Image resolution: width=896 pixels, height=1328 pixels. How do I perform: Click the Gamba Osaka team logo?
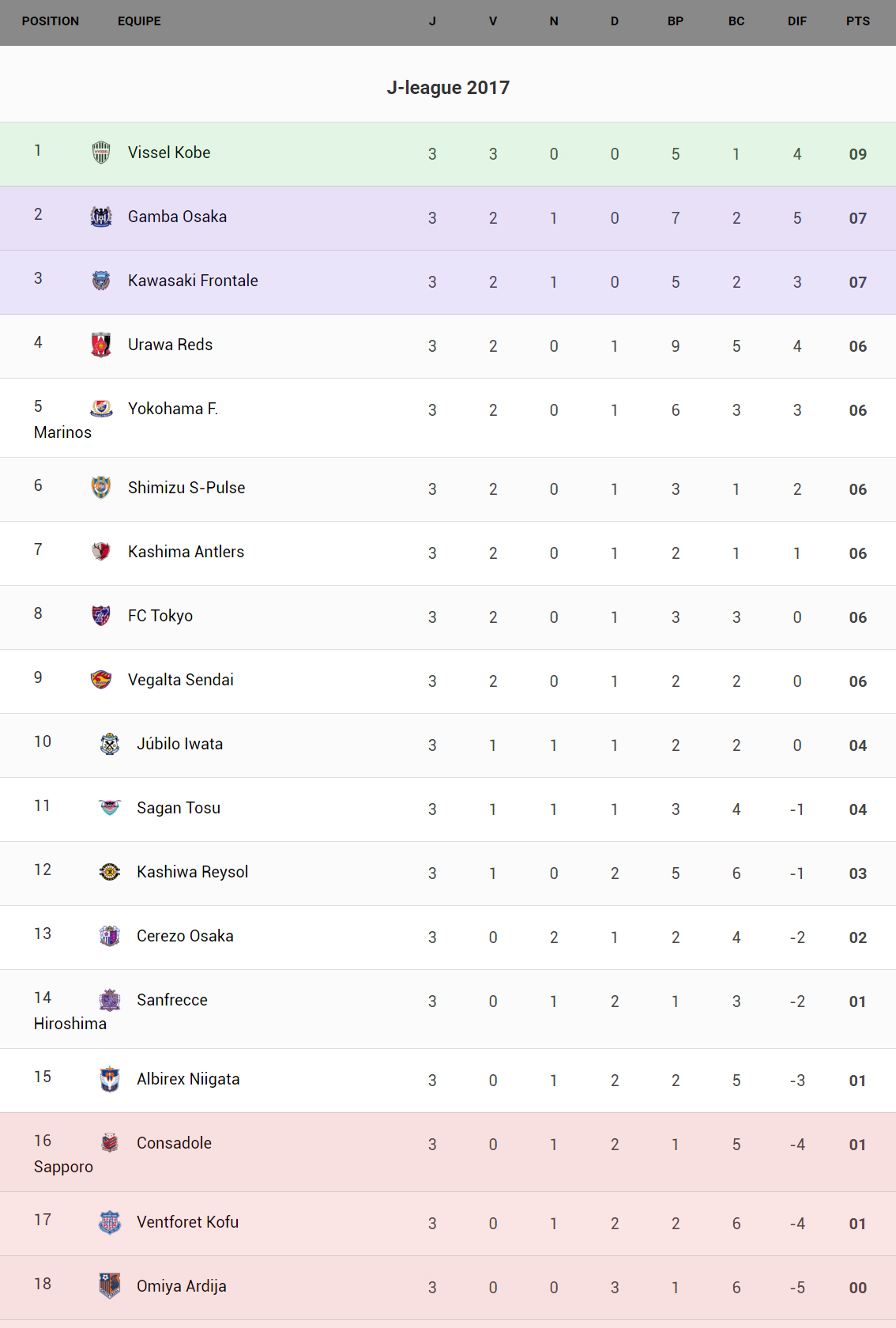click(x=101, y=216)
